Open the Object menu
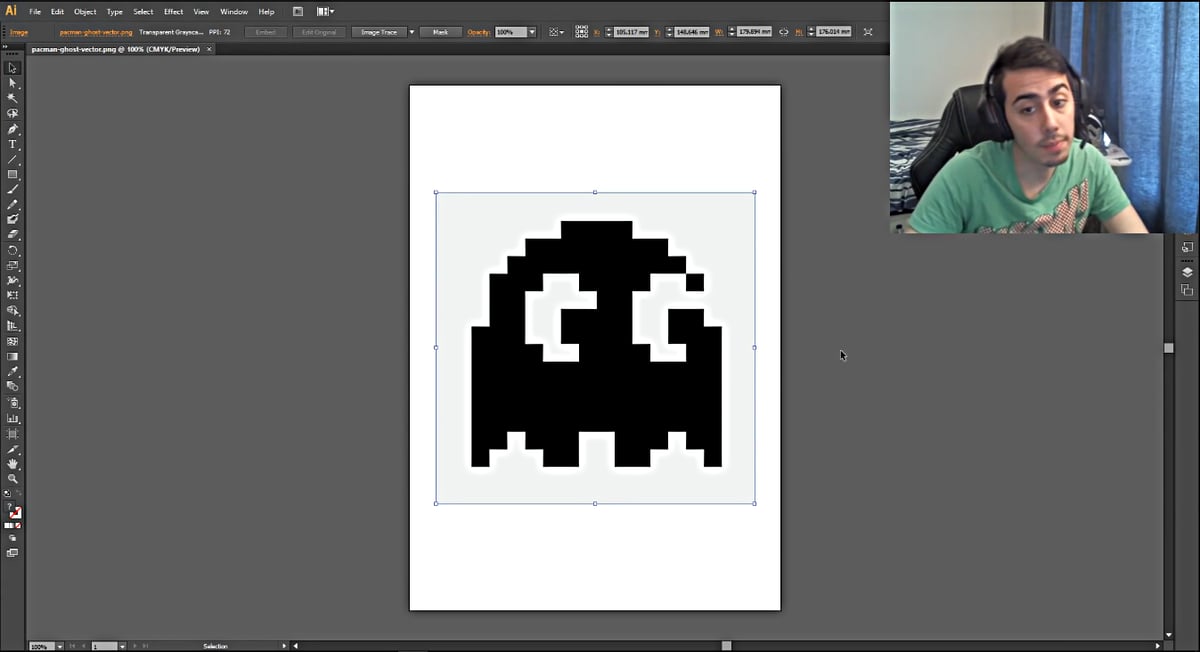 pyautogui.click(x=85, y=11)
